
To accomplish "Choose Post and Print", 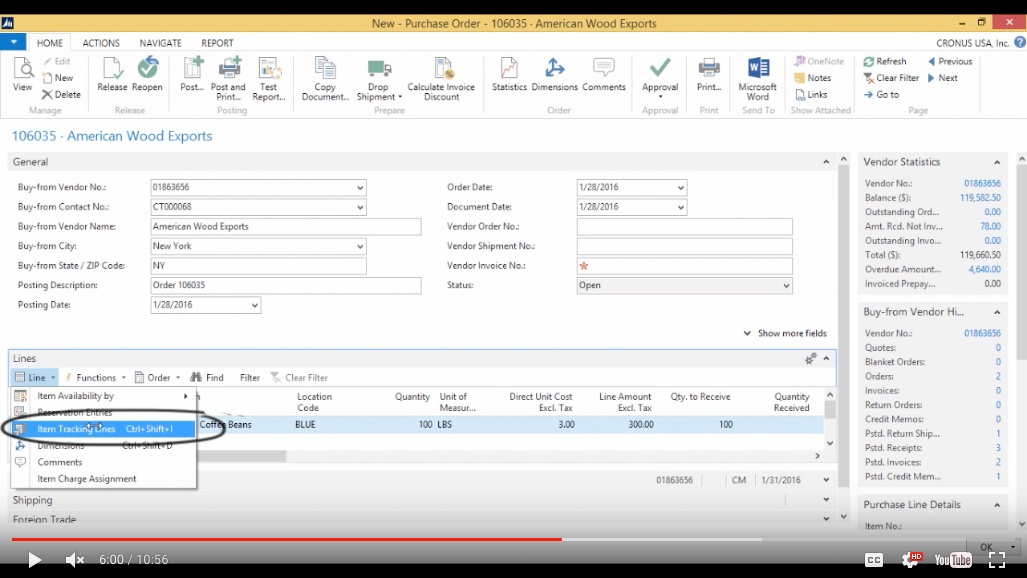I will tap(228, 79).
